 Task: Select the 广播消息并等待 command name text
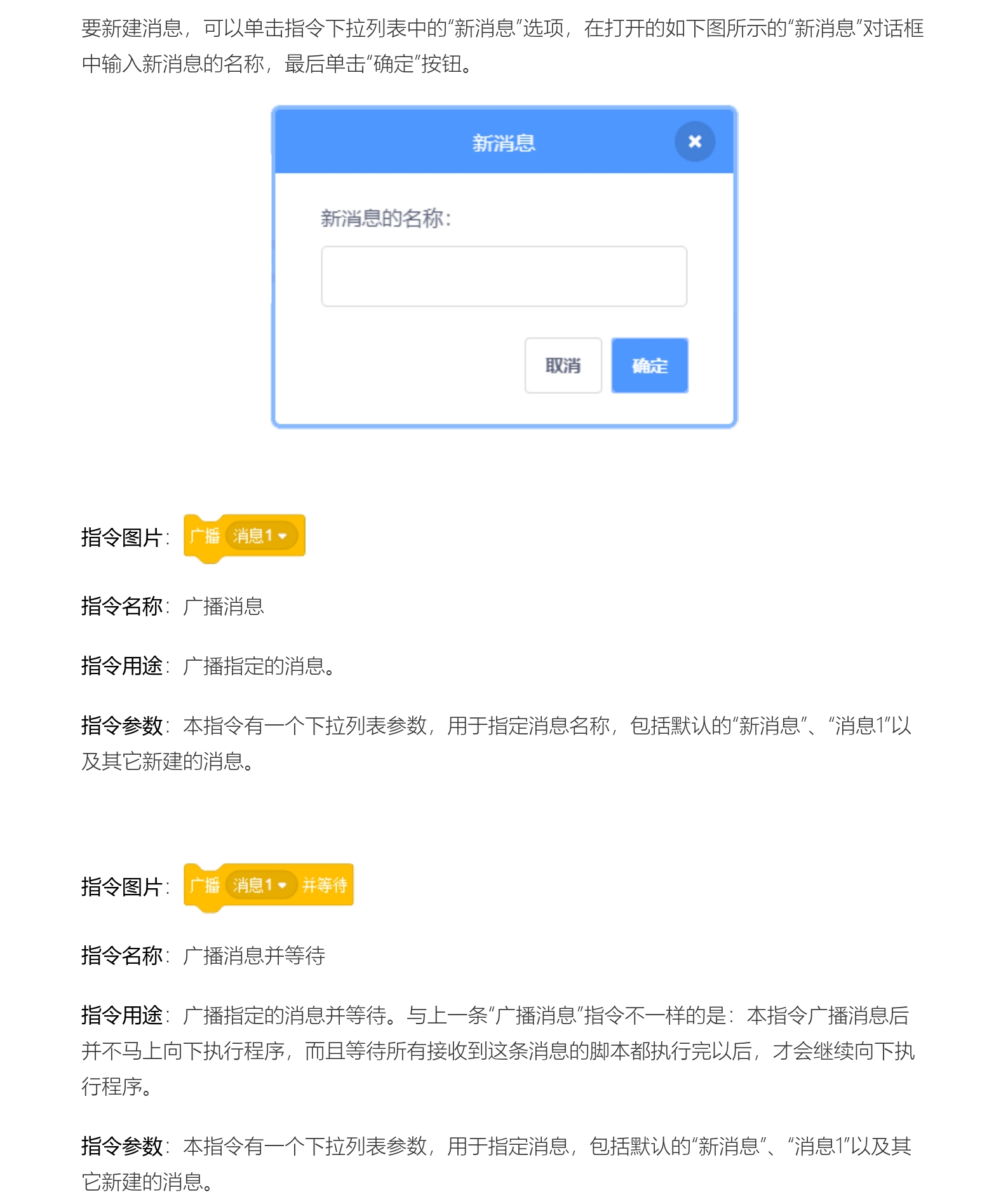(254, 956)
